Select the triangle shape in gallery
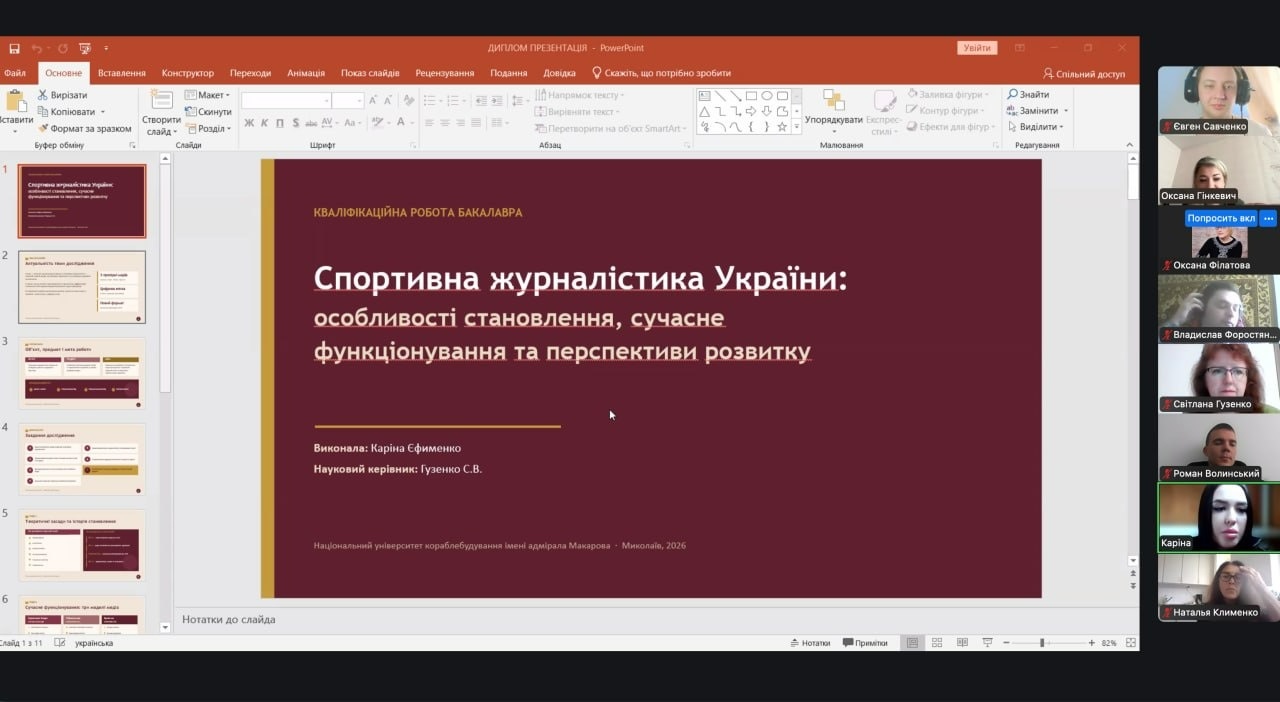Screen dimensions: 1280x702 point(704,111)
